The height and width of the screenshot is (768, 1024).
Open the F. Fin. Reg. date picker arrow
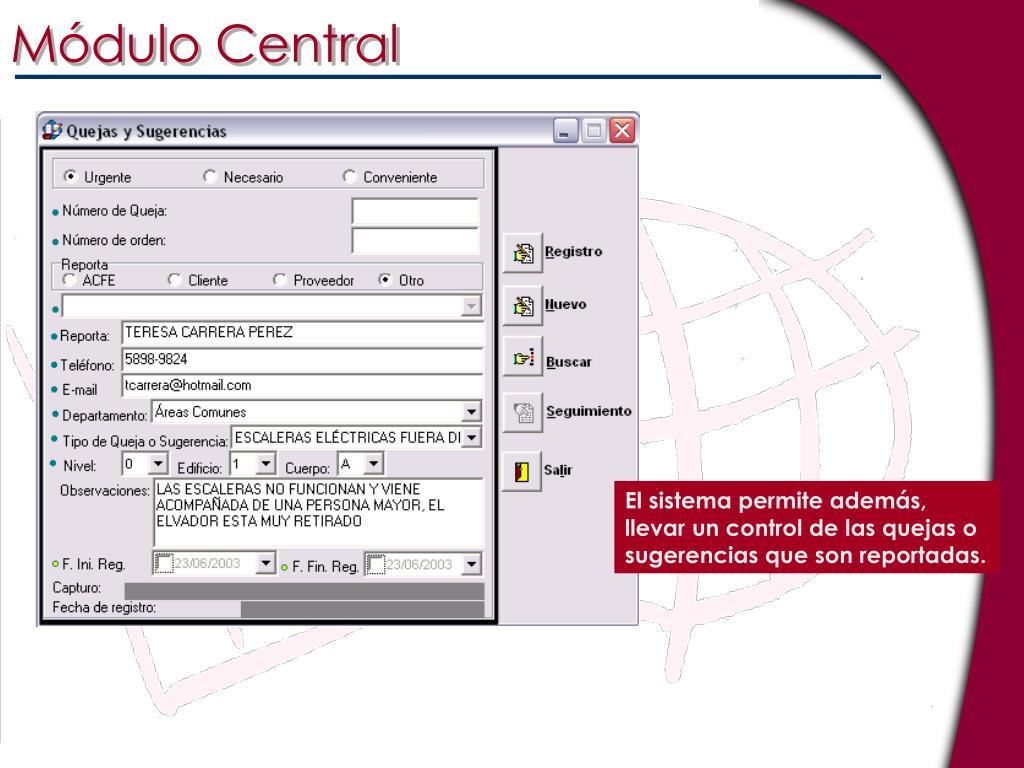pyautogui.click(x=471, y=564)
